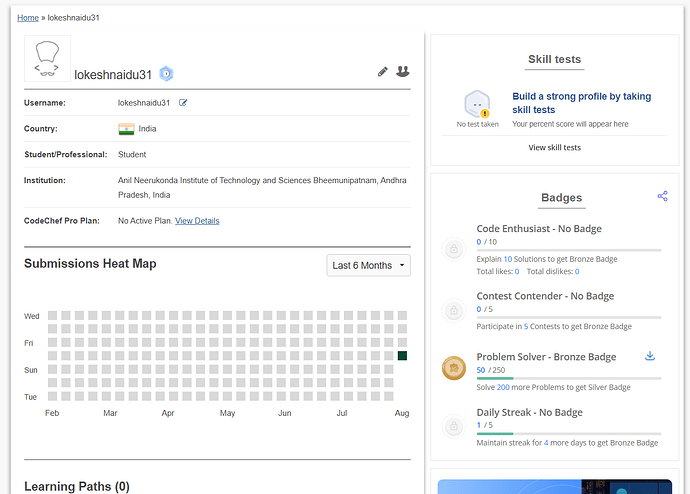This screenshot has height=494, width=690.
Task: Click the institution name text
Action: coord(262,187)
